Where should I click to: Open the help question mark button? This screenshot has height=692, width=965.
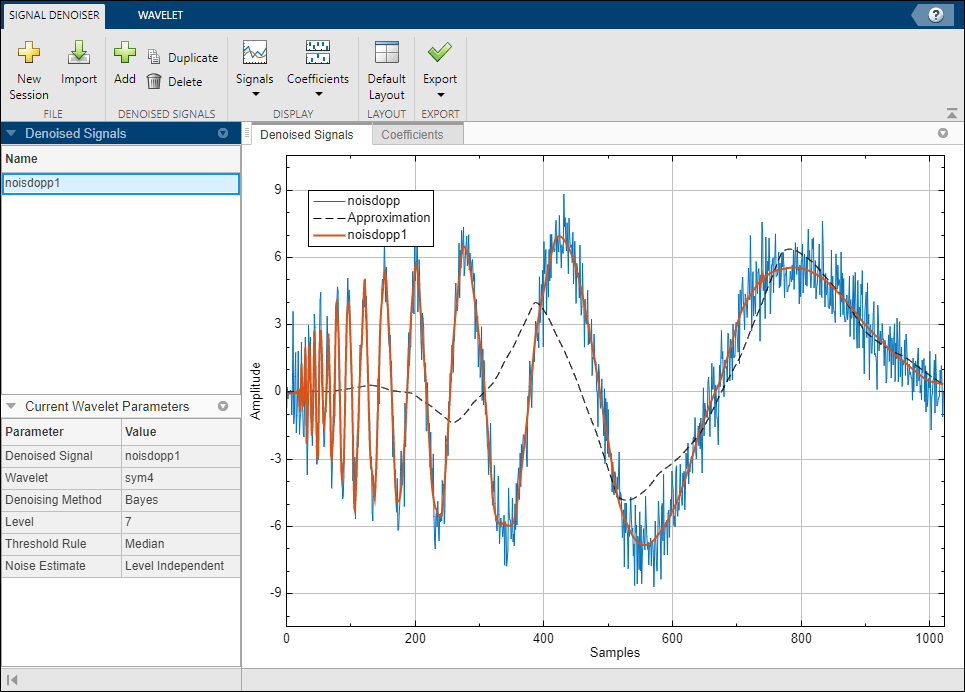[936, 14]
